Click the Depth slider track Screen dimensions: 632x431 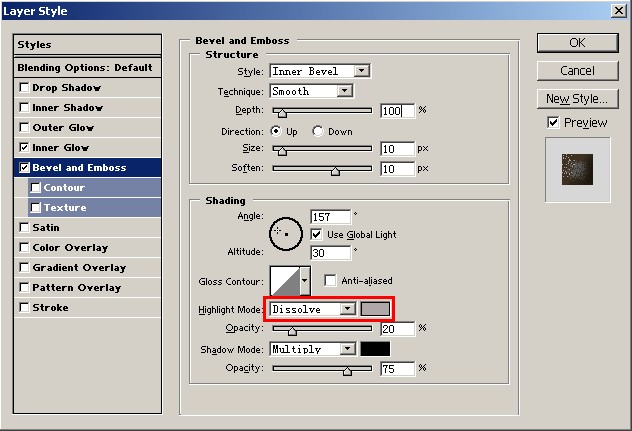click(322, 111)
